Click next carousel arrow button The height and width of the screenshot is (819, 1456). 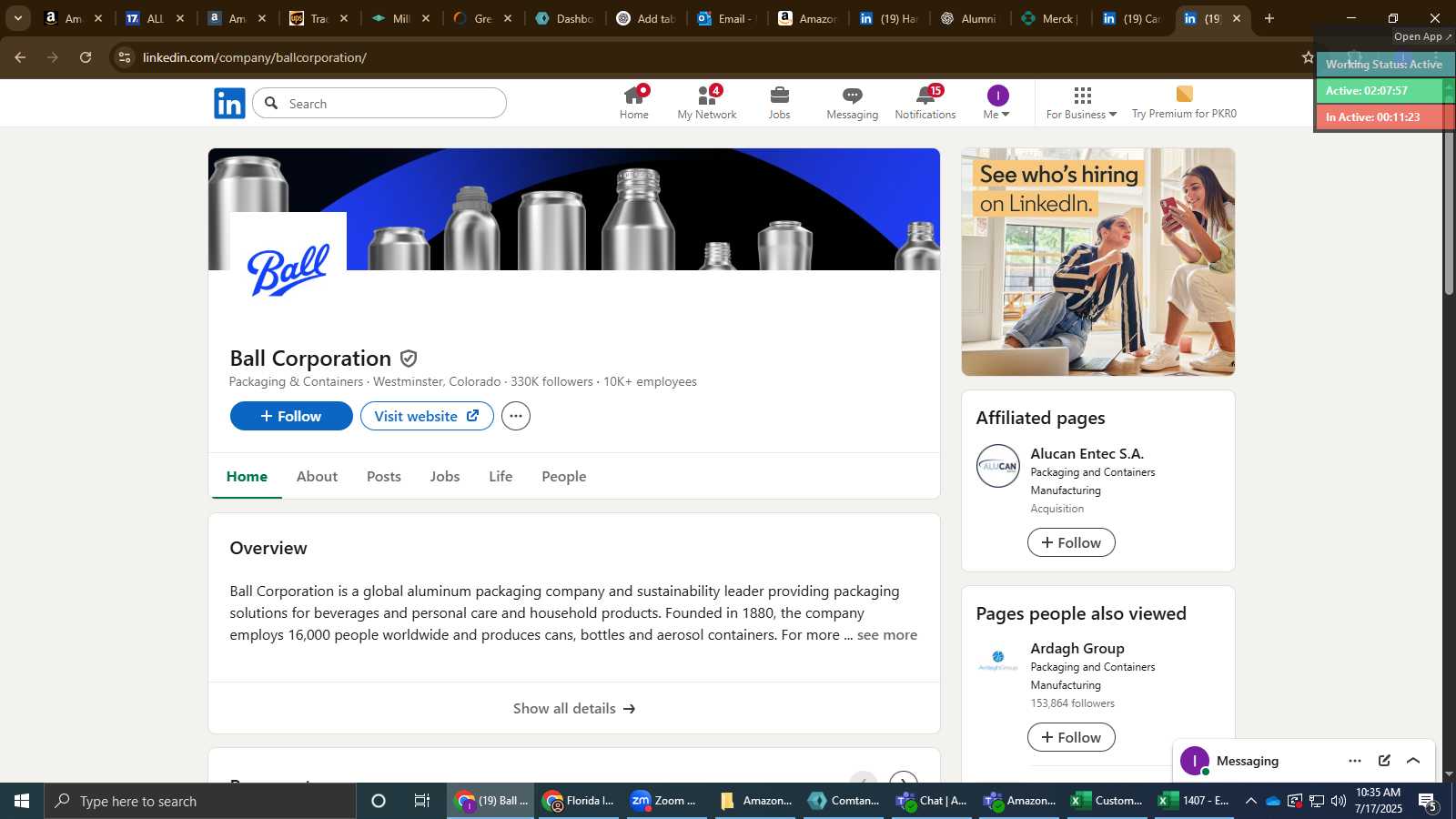pyautogui.click(x=903, y=779)
